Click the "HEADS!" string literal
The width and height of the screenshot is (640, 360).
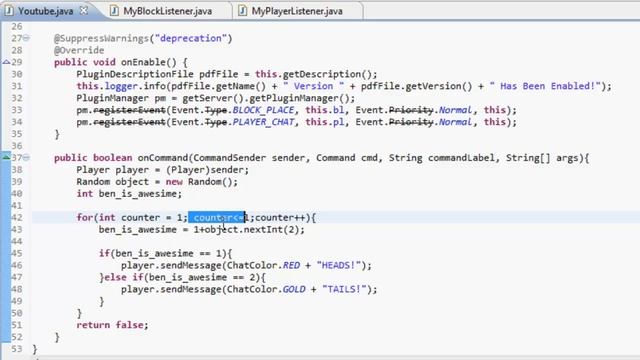[338, 265]
